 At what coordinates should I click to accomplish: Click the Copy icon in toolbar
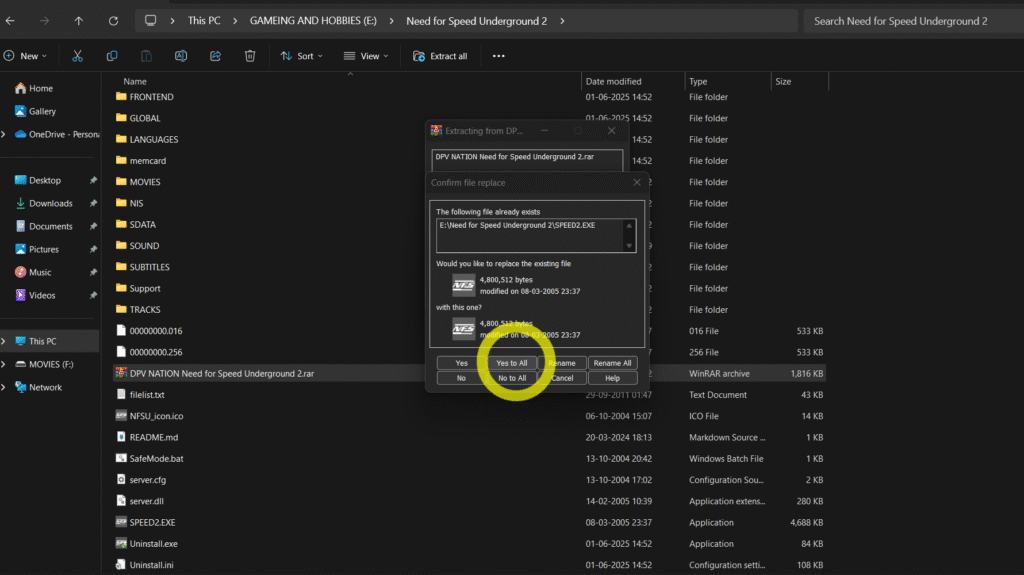coord(112,56)
